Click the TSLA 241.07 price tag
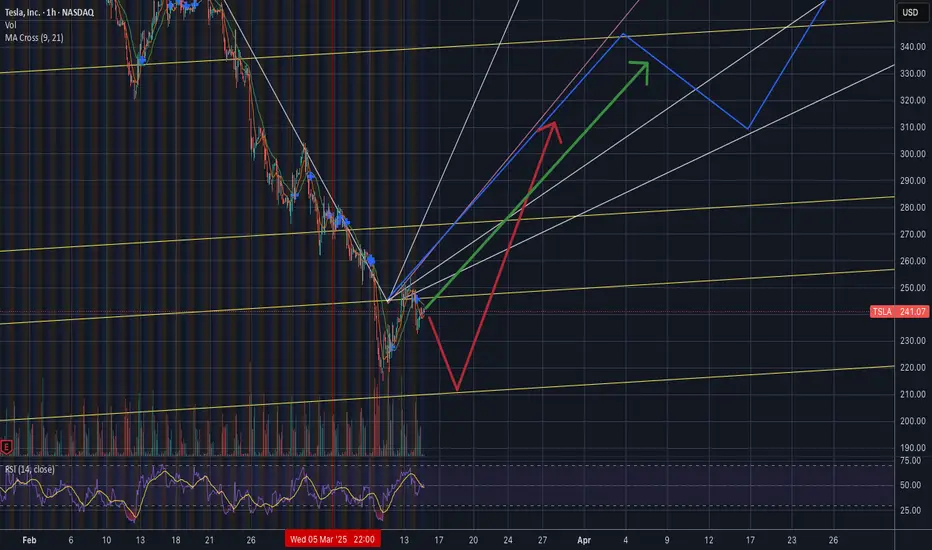The height and width of the screenshot is (550, 932). click(899, 312)
